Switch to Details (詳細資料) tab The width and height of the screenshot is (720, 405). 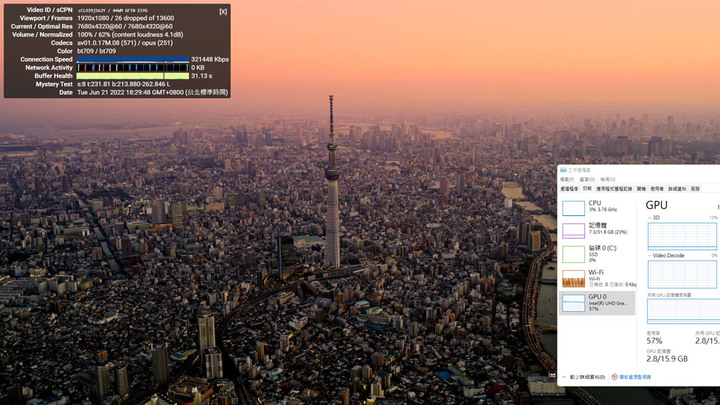(677, 189)
